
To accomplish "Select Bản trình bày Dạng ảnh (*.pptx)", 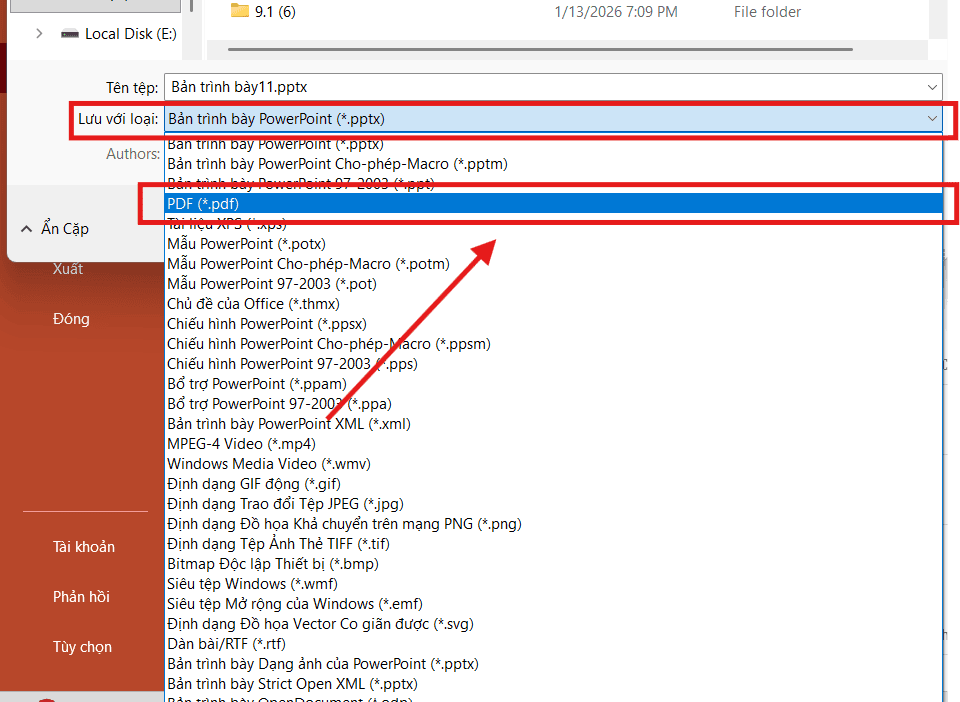I will (x=553, y=664).
